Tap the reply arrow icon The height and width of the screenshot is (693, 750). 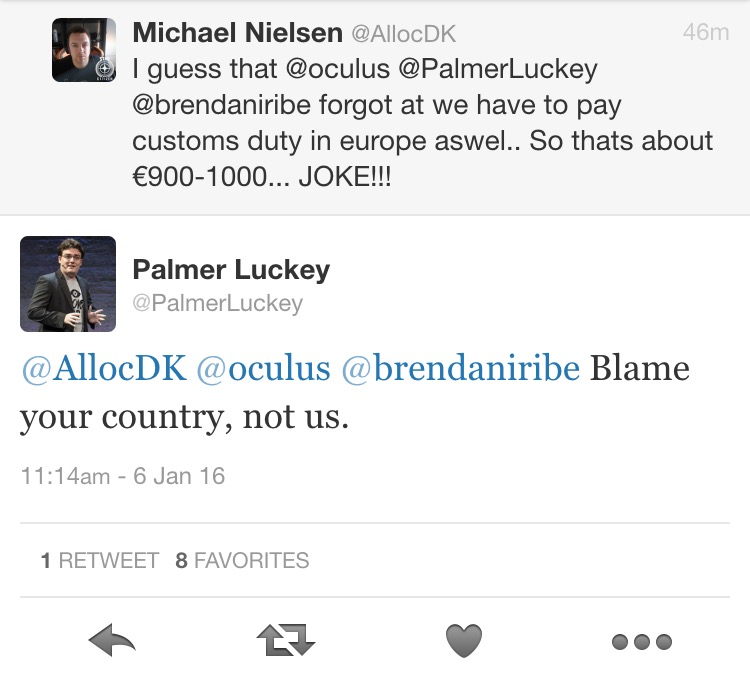pos(112,640)
